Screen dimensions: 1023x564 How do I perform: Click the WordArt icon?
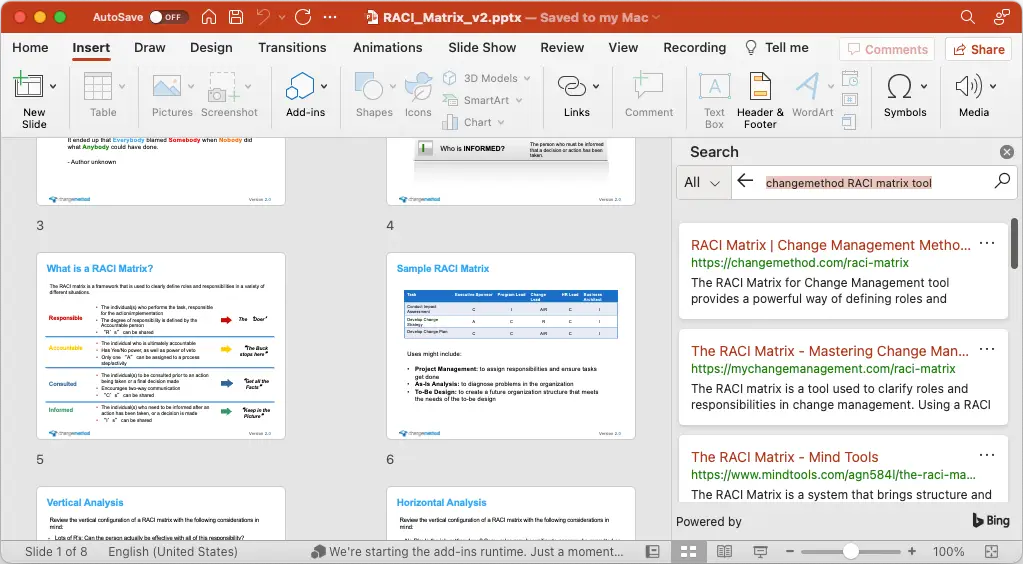point(808,86)
